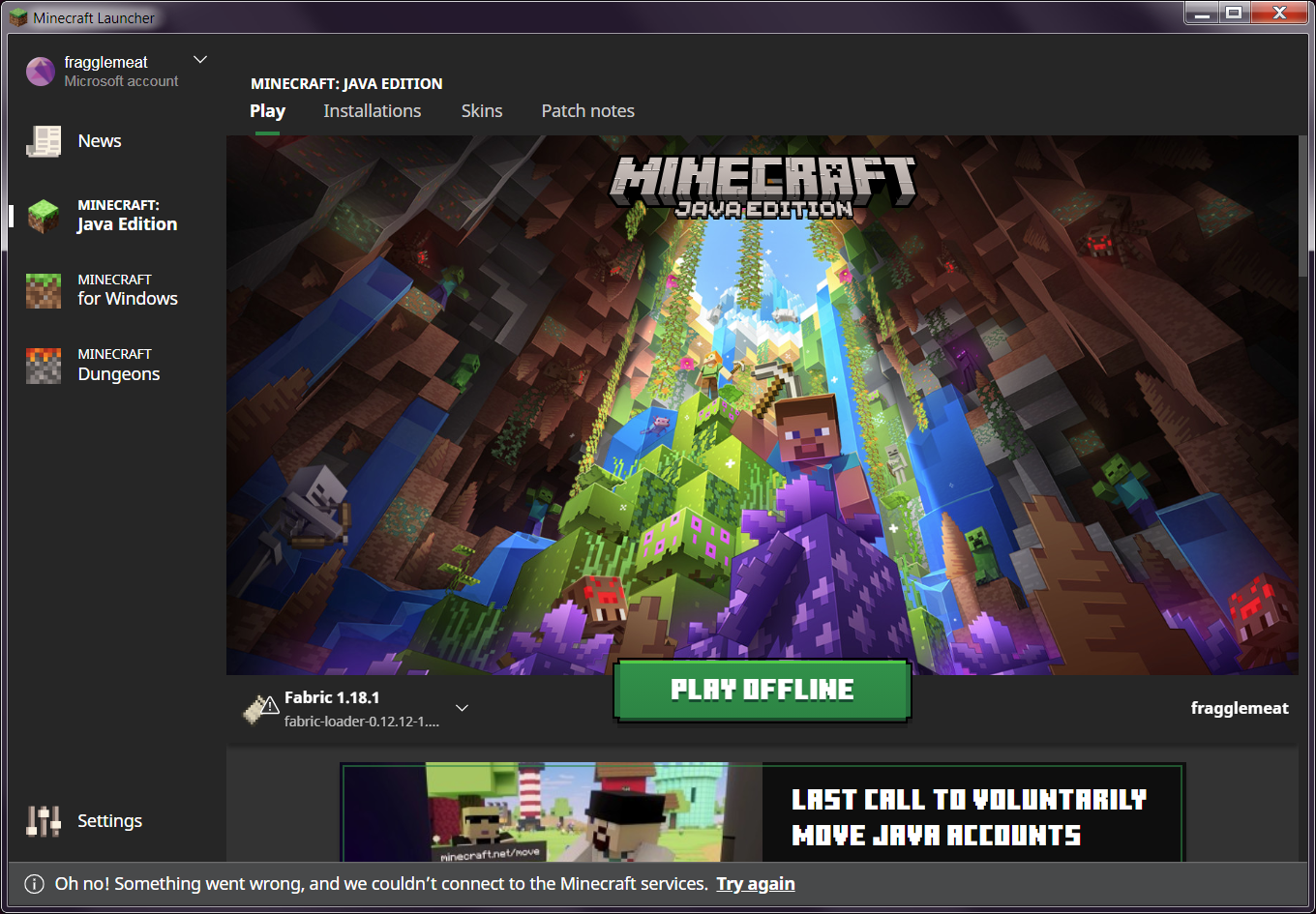Click the fragglemeat account name in sidebar
The width and height of the screenshot is (1316, 914).
[106, 63]
